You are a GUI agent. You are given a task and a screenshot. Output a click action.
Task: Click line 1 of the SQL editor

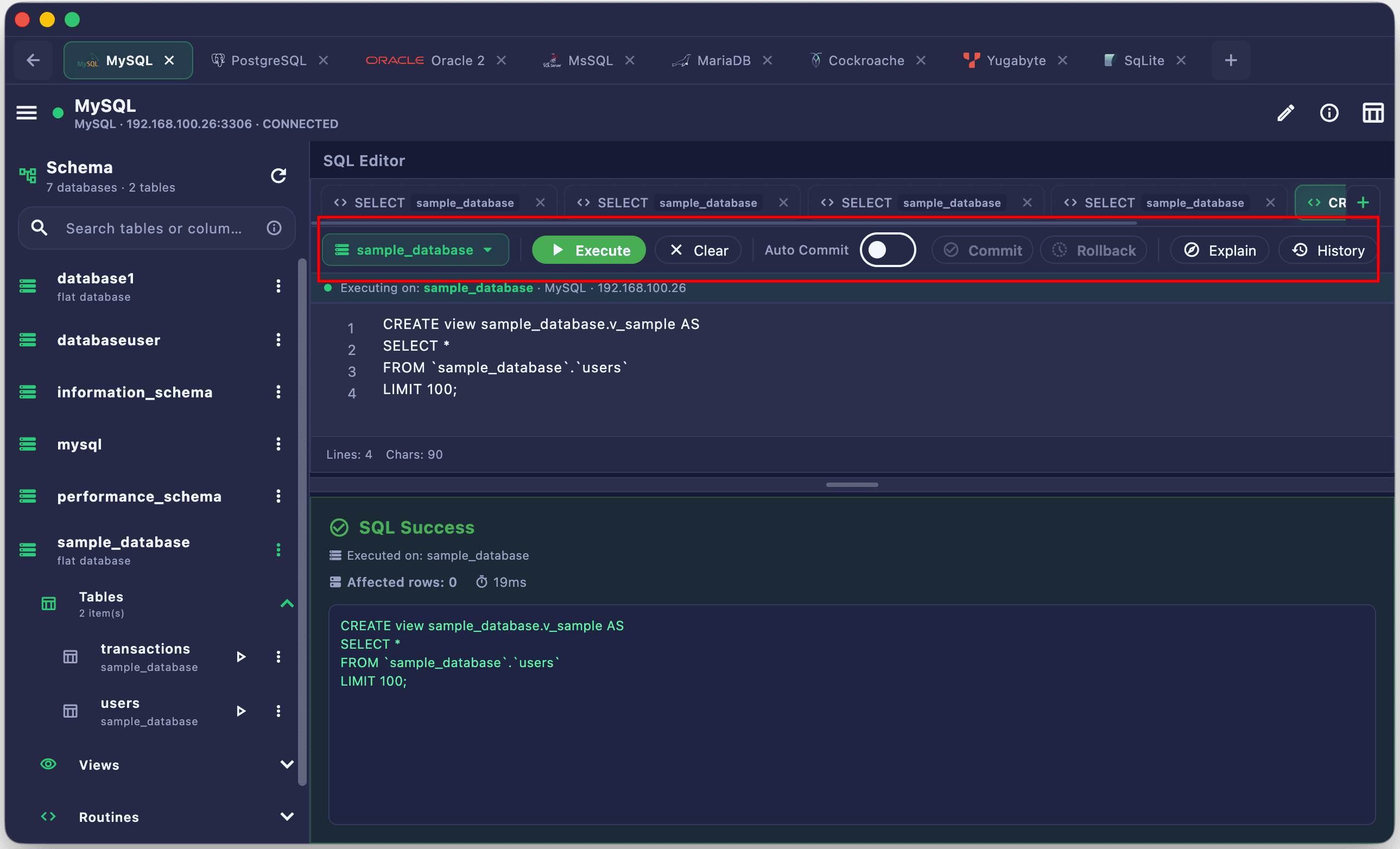point(541,325)
